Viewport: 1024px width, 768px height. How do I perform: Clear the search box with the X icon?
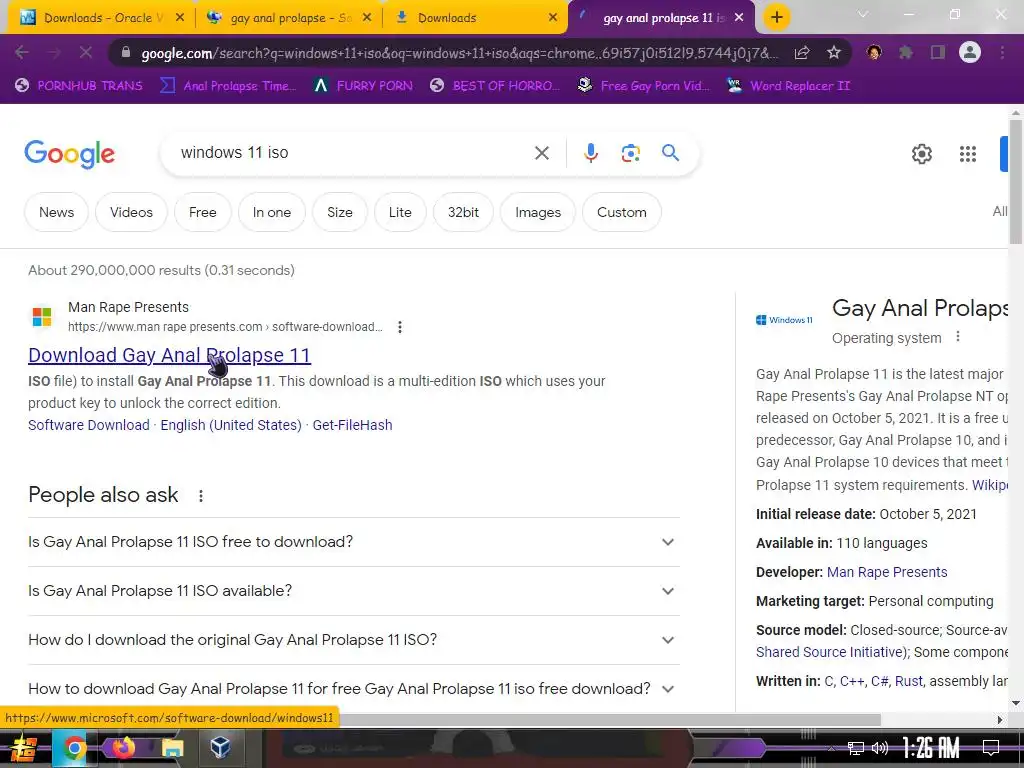coord(542,153)
